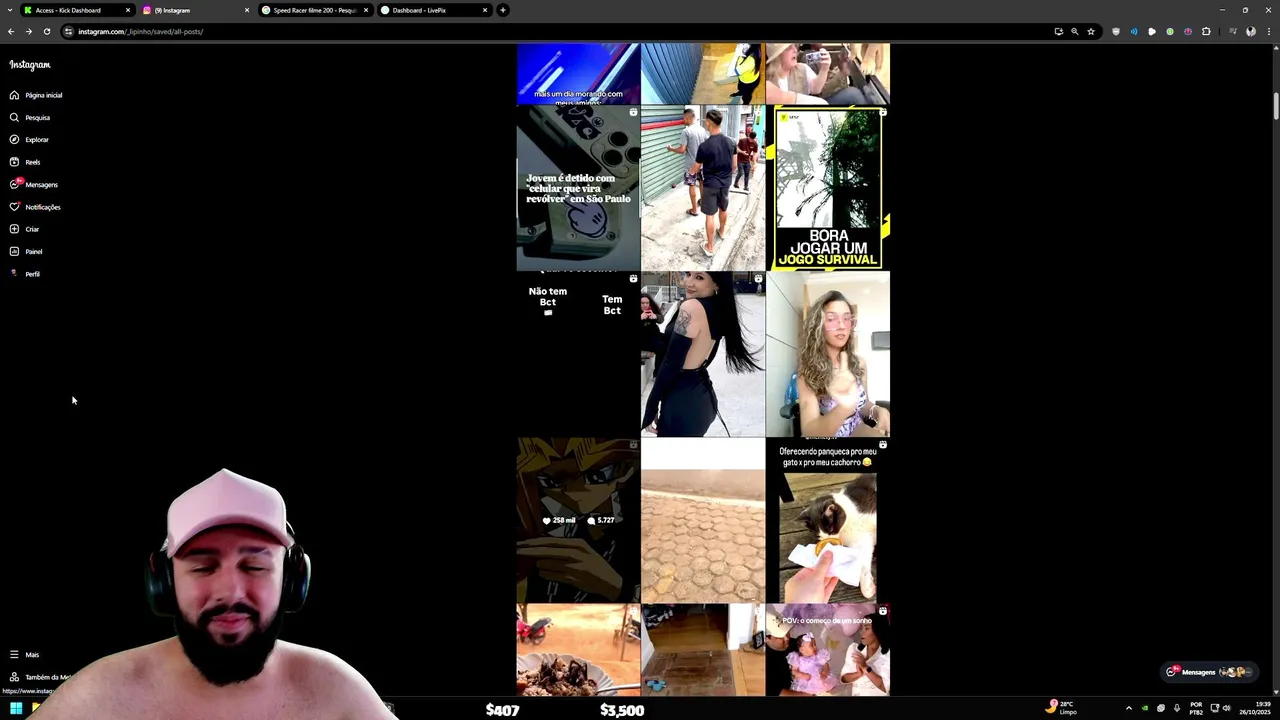Open post 'Jovem é detido com celular que vira revólver'
The height and width of the screenshot is (720, 1280).
(578, 188)
